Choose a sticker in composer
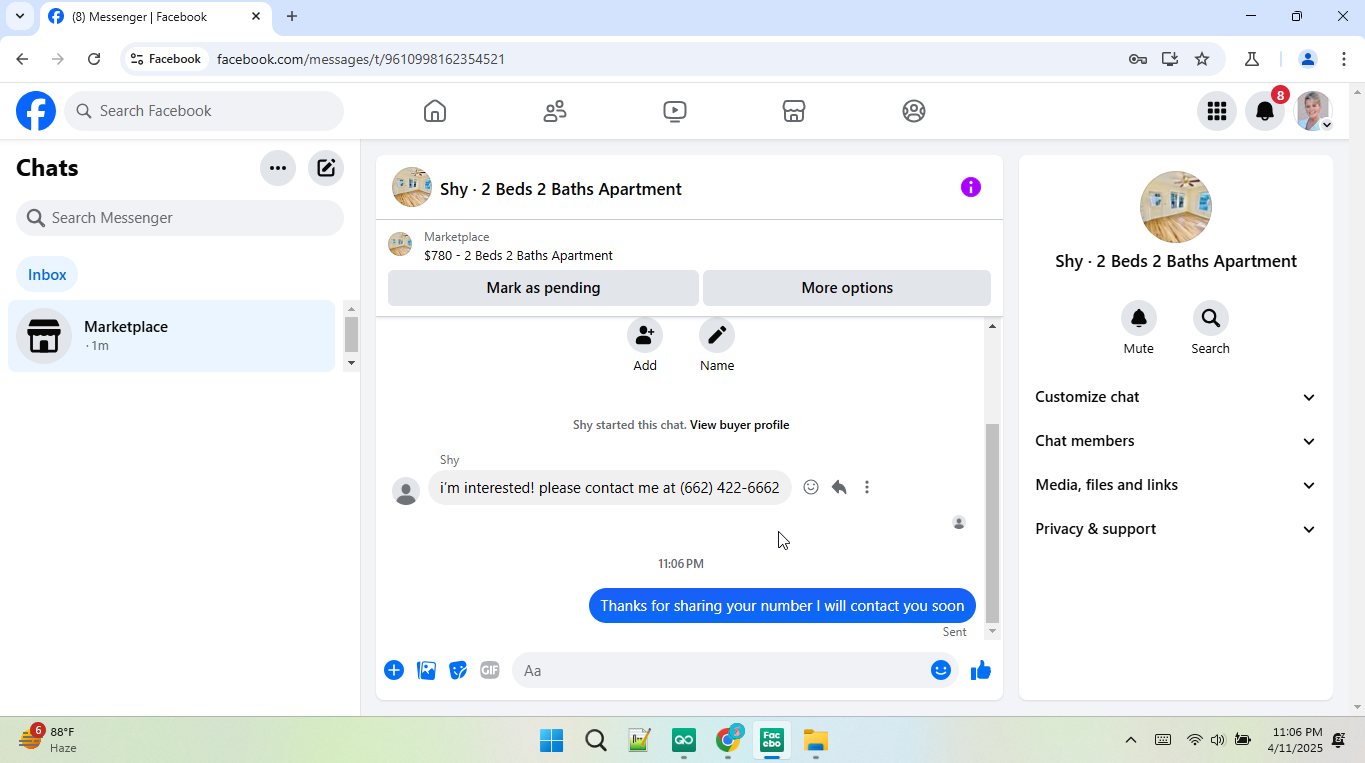Image resolution: width=1365 pixels, height=763 pixels. point(458,670)
